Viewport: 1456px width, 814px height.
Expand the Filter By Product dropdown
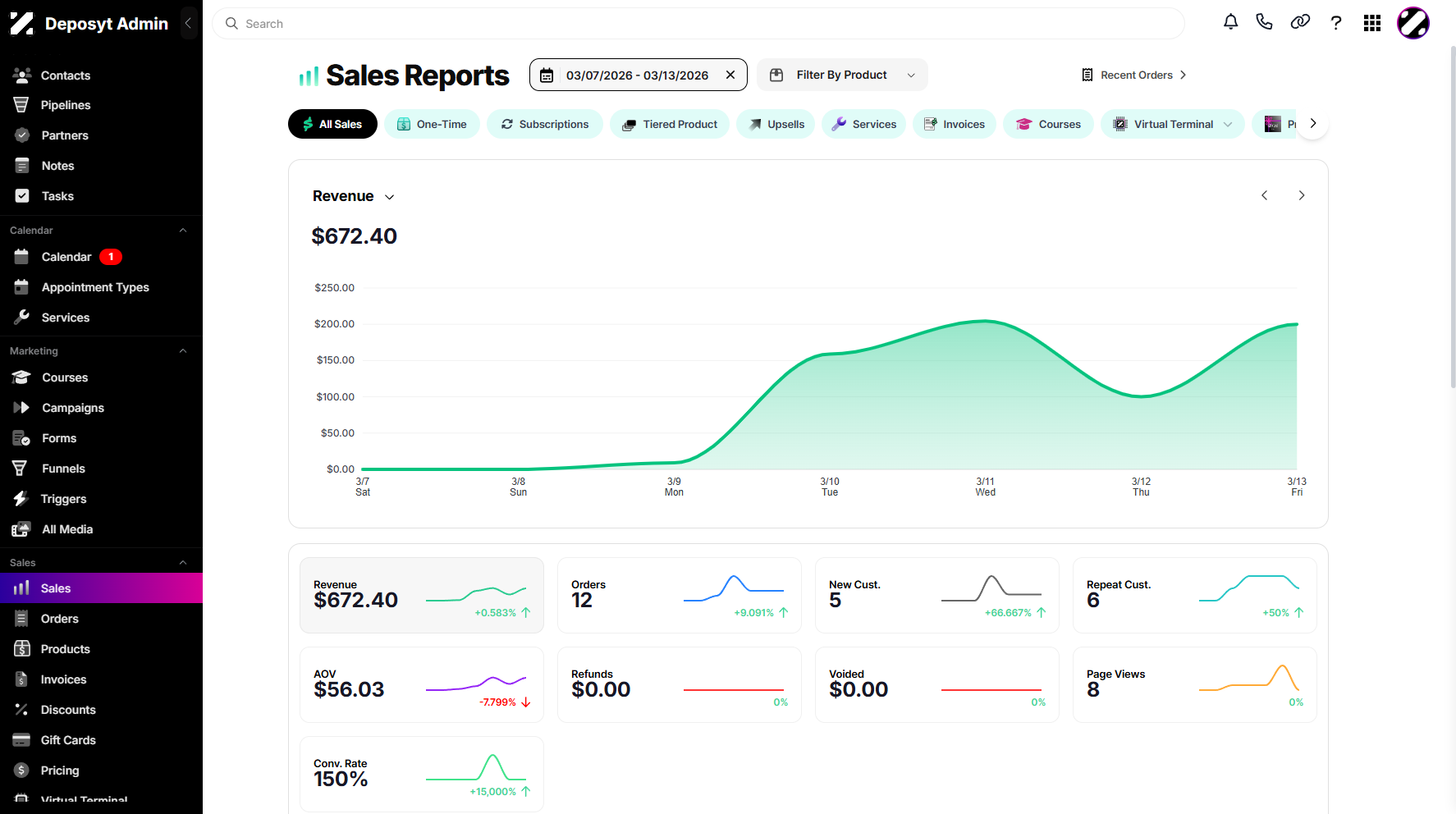coord(842,75)
